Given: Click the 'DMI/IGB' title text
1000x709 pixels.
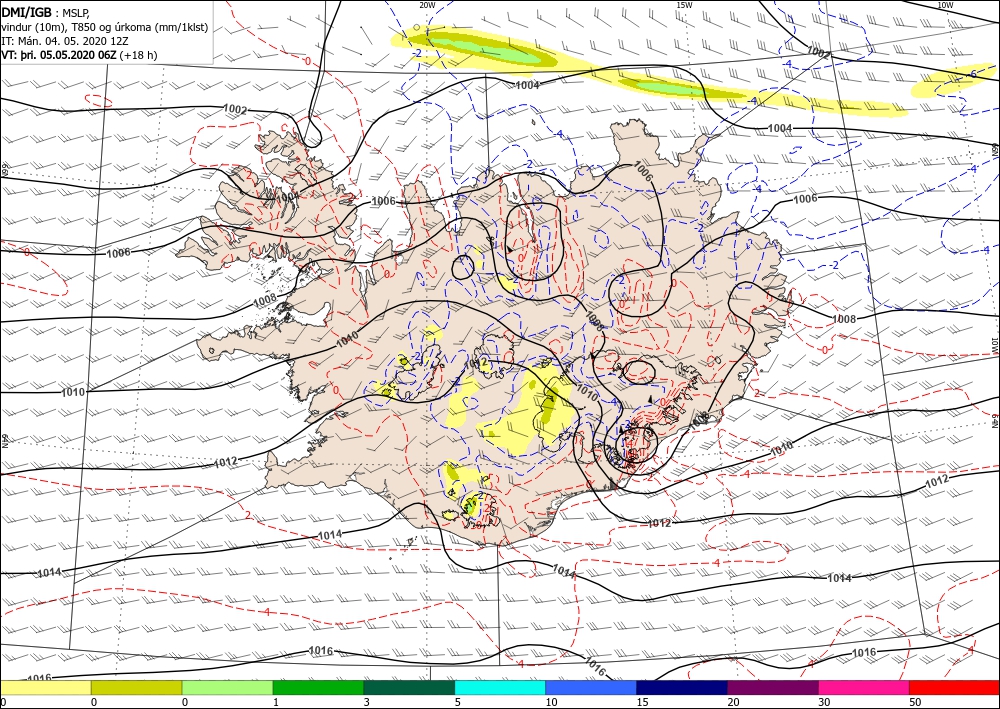Looking at the screenshot, I should coord(26,13).
